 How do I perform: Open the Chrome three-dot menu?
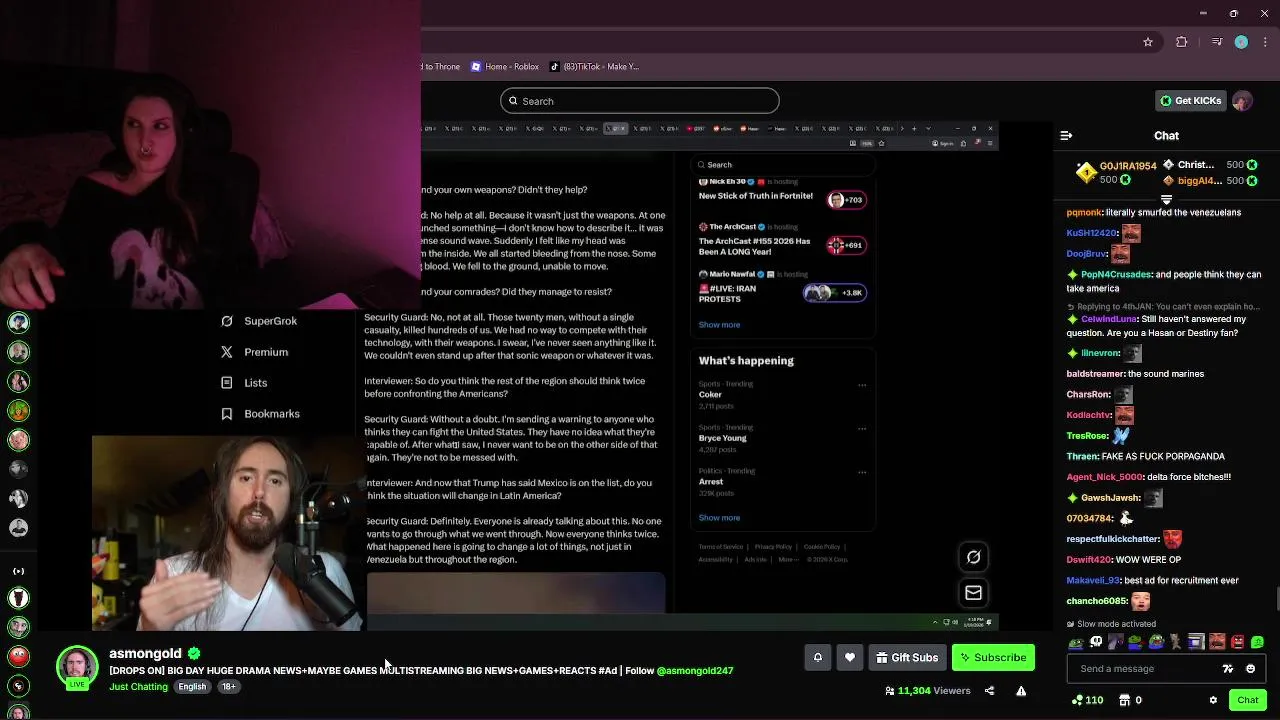coord(1266,42)
